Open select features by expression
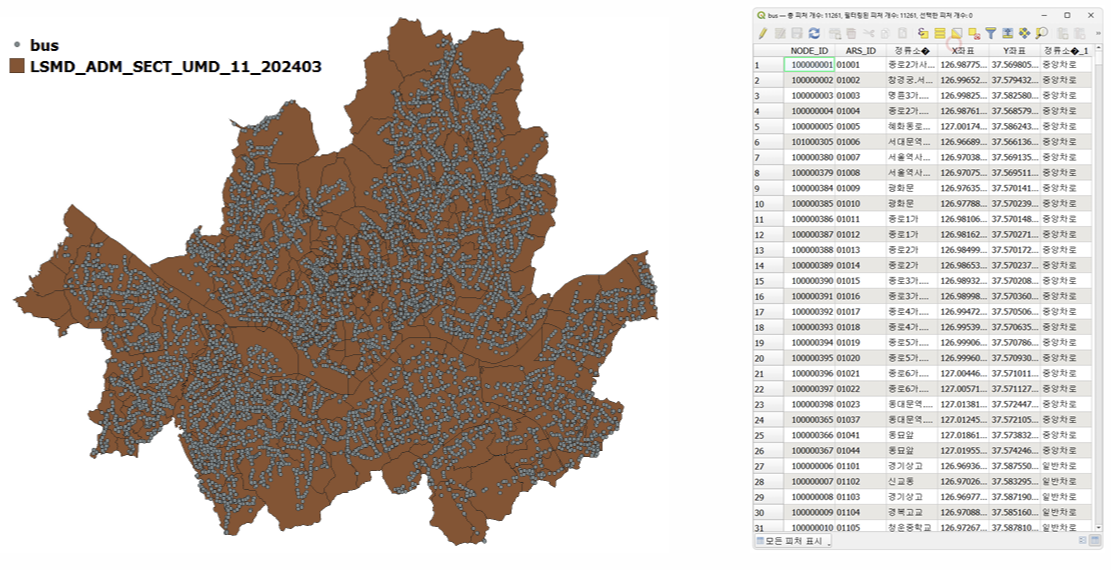The height and width of the screenshot is (570, 1111). click(x=923, y=33)
